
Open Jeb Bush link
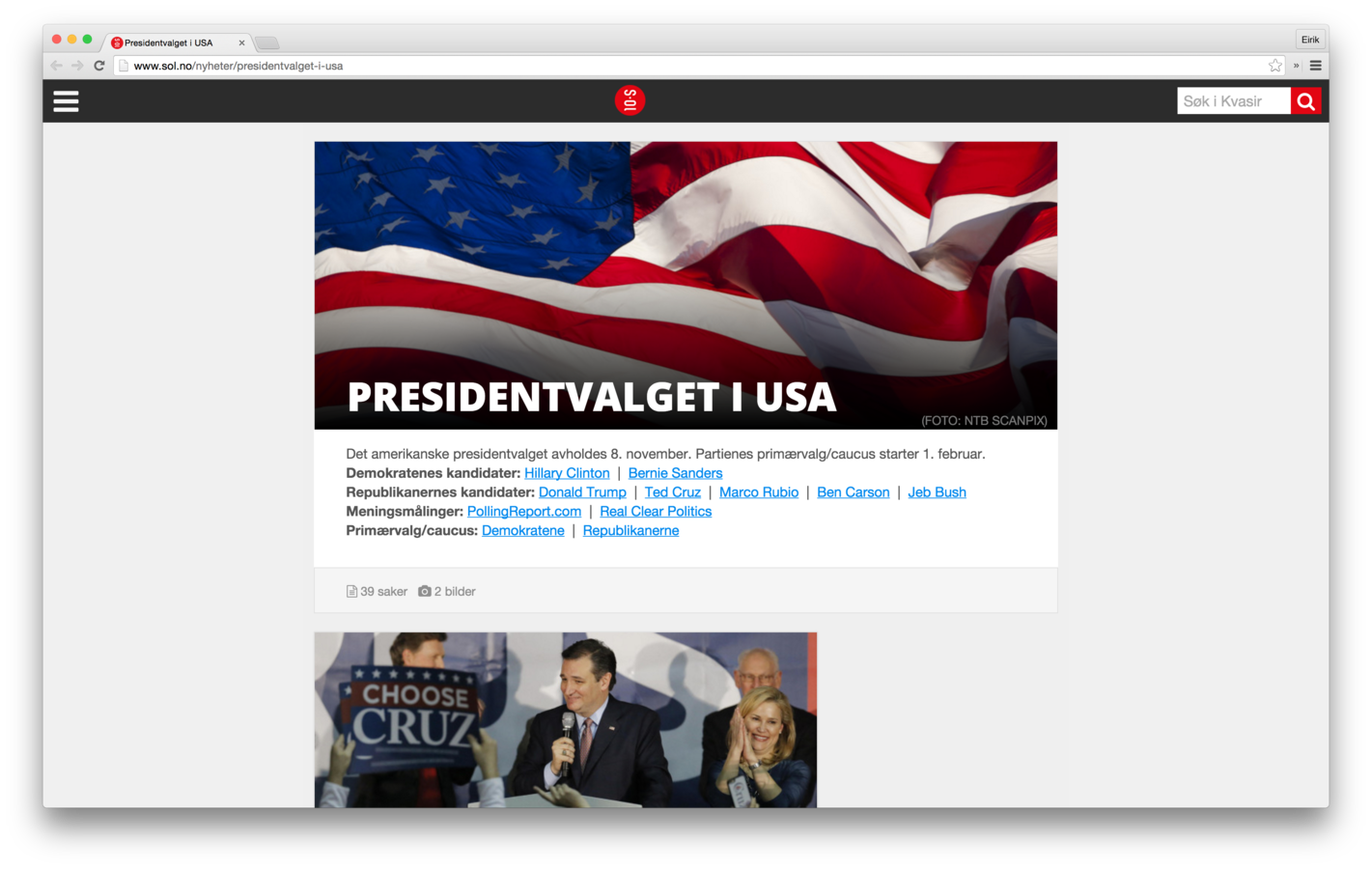coord(937,492)
